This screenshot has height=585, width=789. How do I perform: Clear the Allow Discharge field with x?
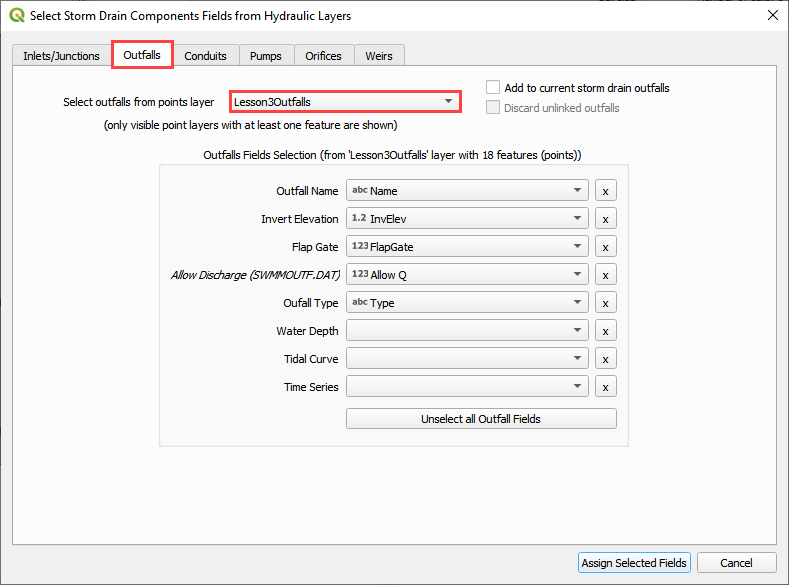(605, 275)
